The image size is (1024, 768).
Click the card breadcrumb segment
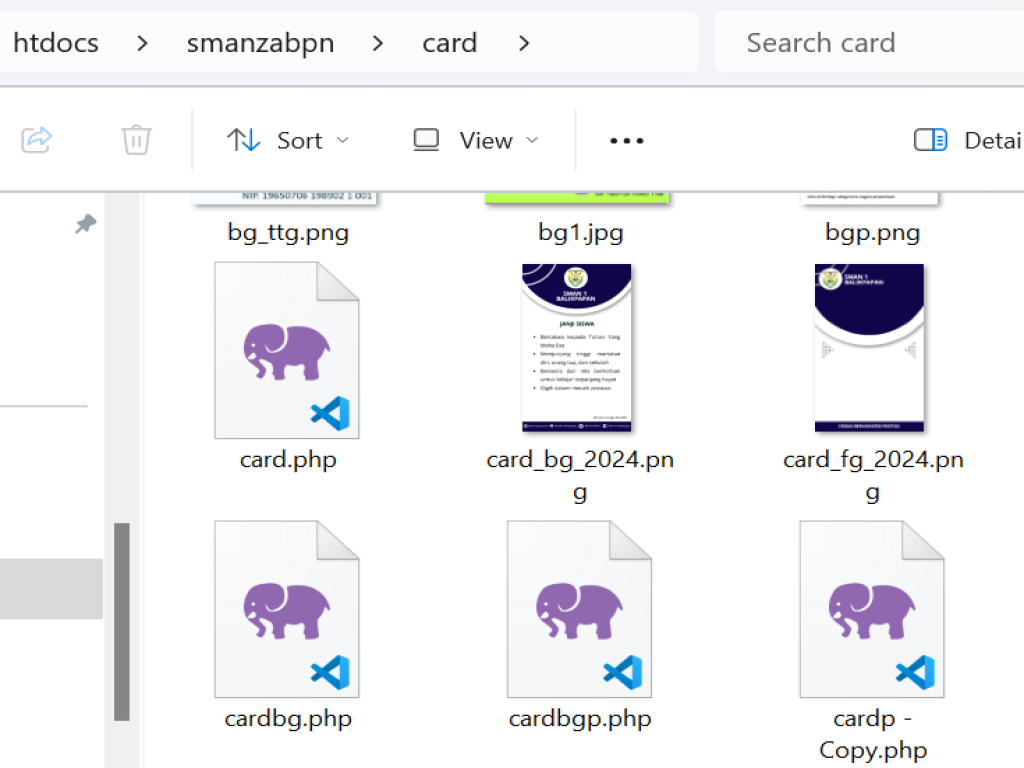coord(449,43)
